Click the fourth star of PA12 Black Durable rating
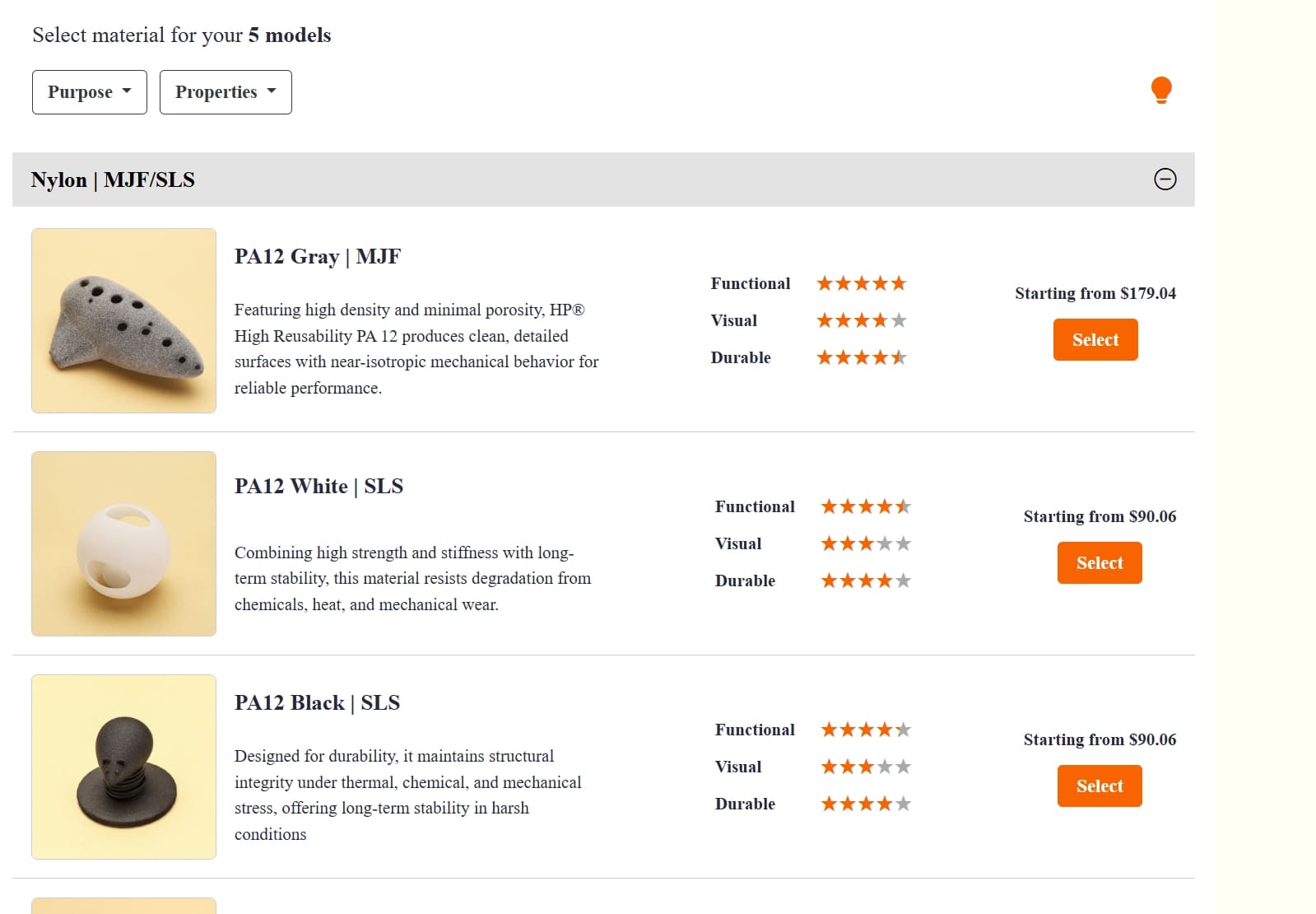This screenshot has width=1316, height=914. (x=886, y=803)
